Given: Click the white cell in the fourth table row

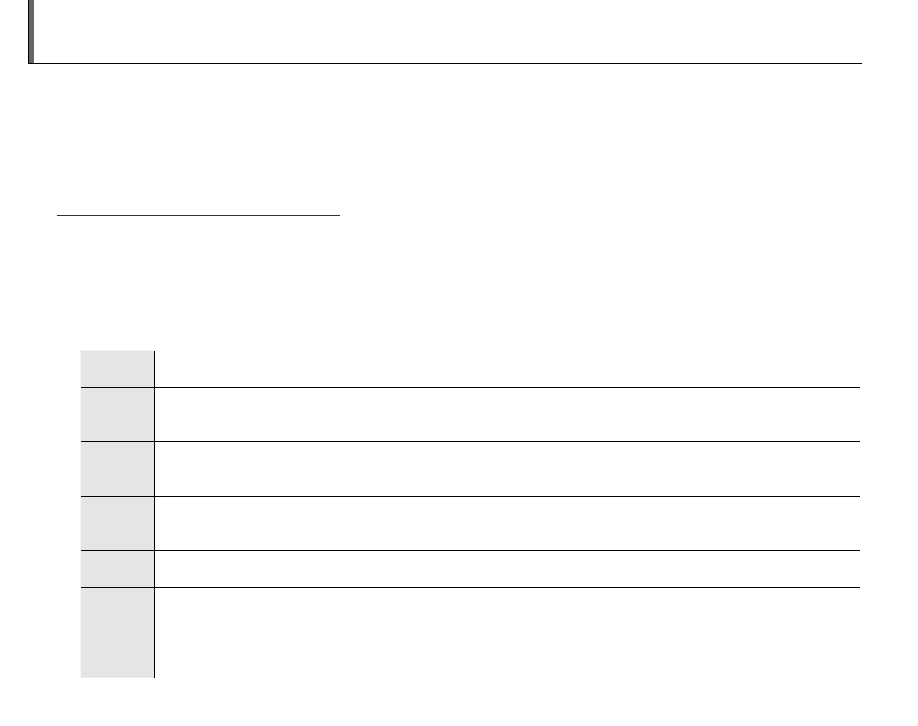Looking at the screenshot, I should click(507, 523).
